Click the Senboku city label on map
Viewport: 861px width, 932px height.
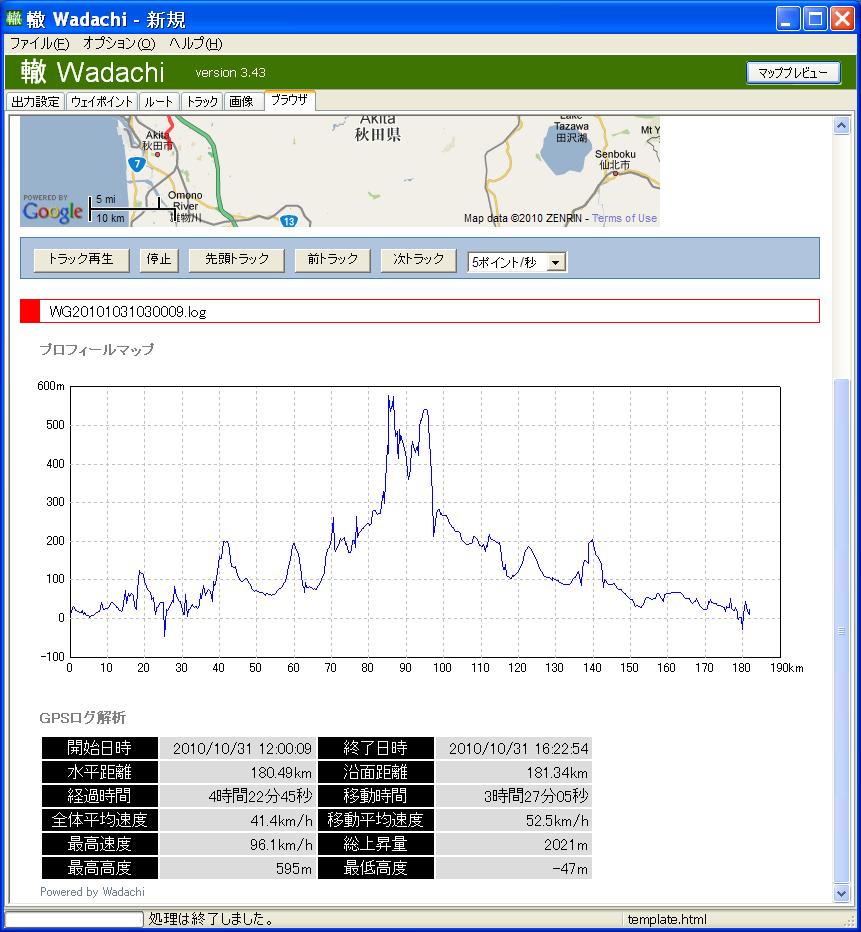tap(615, 159)
